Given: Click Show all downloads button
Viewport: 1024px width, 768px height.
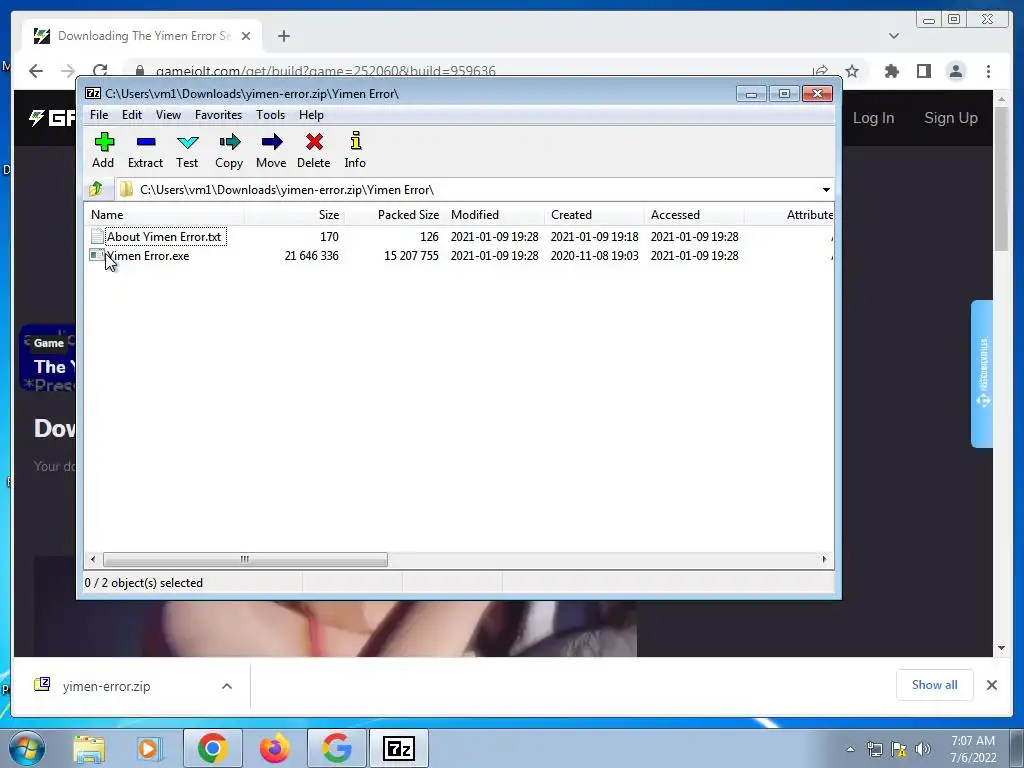Looking at the screenshot, I should (935, 685).
